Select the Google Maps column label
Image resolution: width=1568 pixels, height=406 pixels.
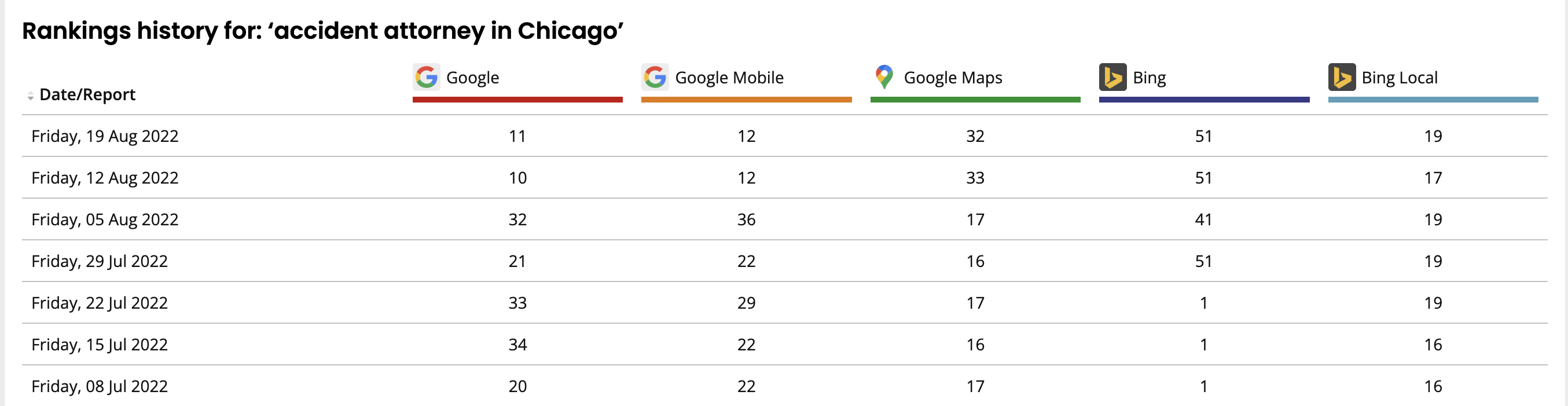953,77
